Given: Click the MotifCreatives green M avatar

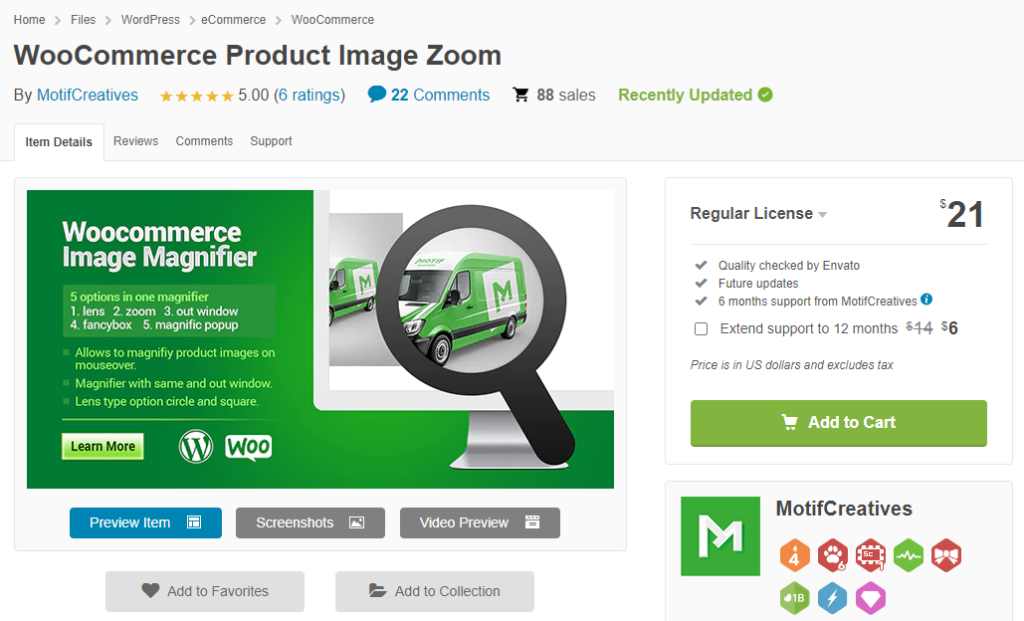Looking at the screenshot, I should pos(720,536).
